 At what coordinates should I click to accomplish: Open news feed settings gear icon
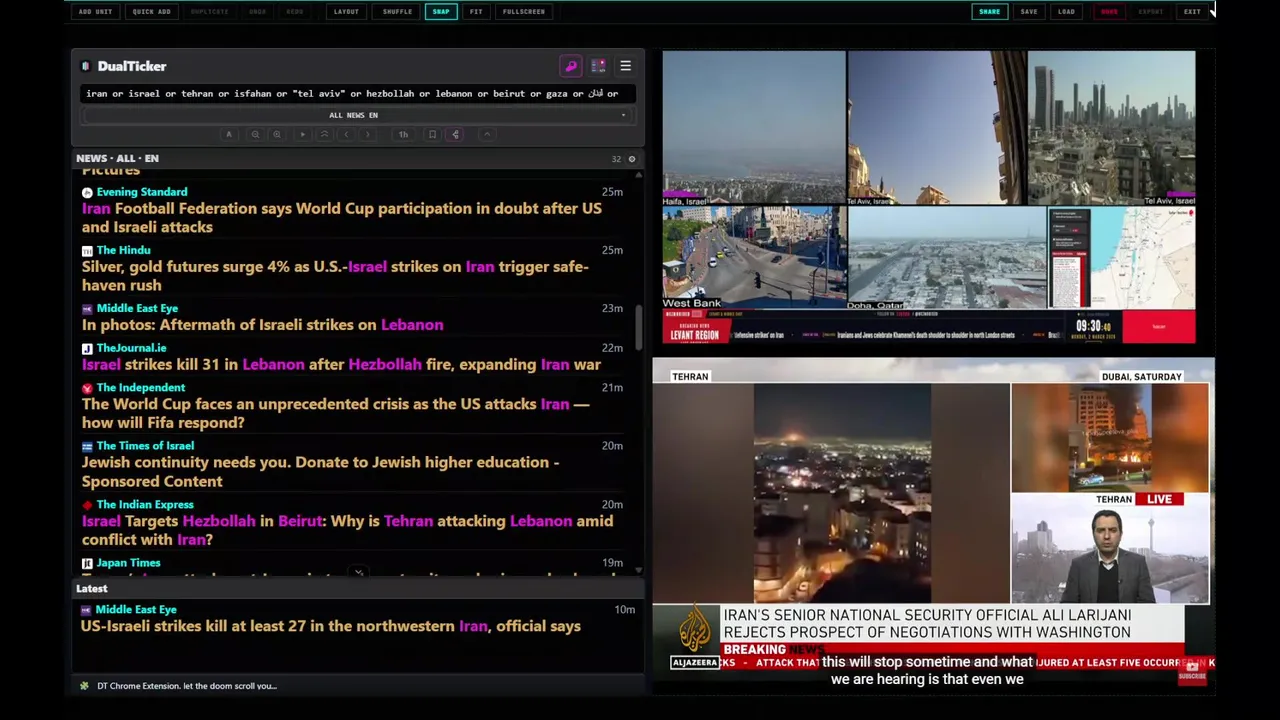tap(631, 159)
